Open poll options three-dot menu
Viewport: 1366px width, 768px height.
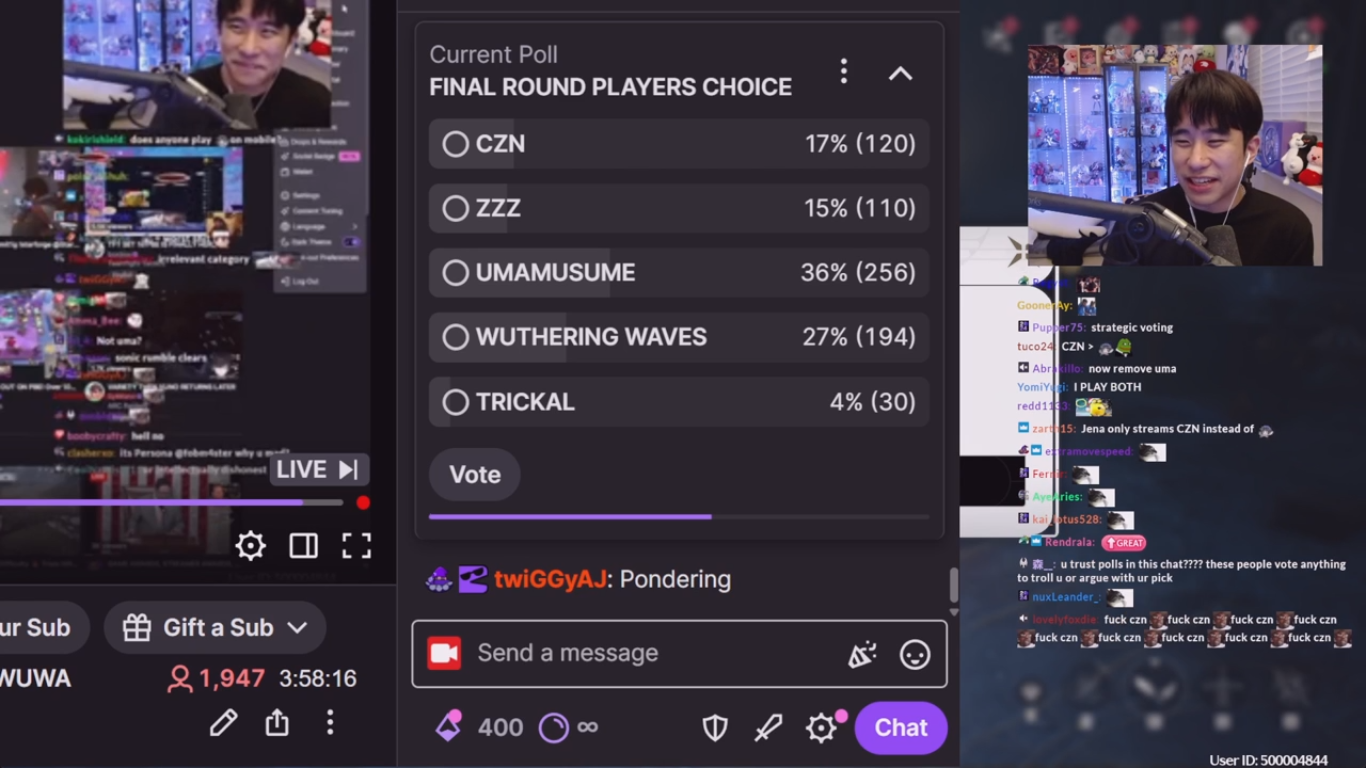click(844, 71)
